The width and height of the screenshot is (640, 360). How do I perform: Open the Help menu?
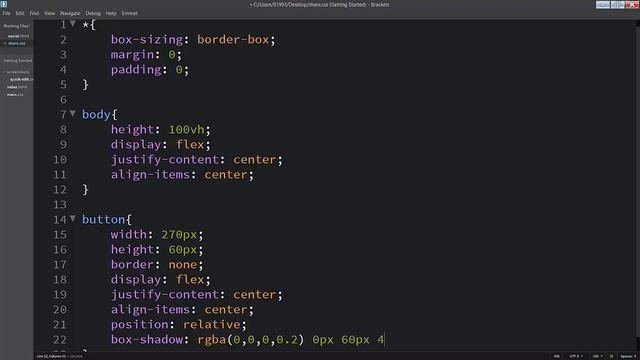111,13
